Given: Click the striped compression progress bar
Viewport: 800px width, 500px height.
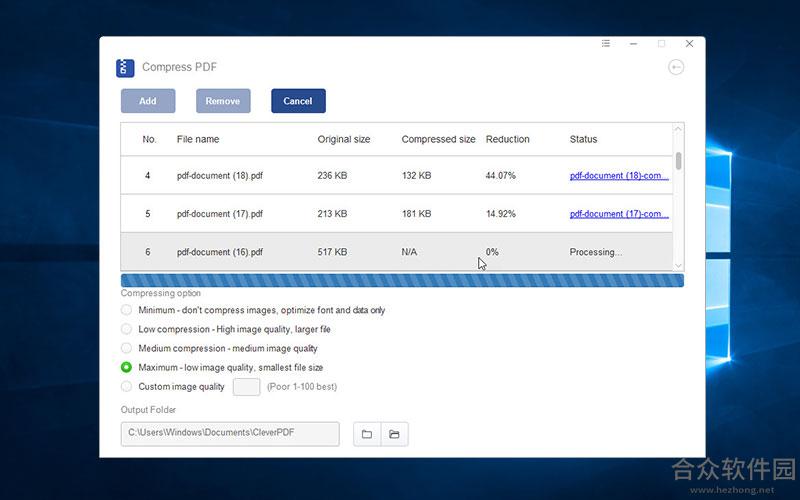Looking at the screenshot, I should (402, 280).
